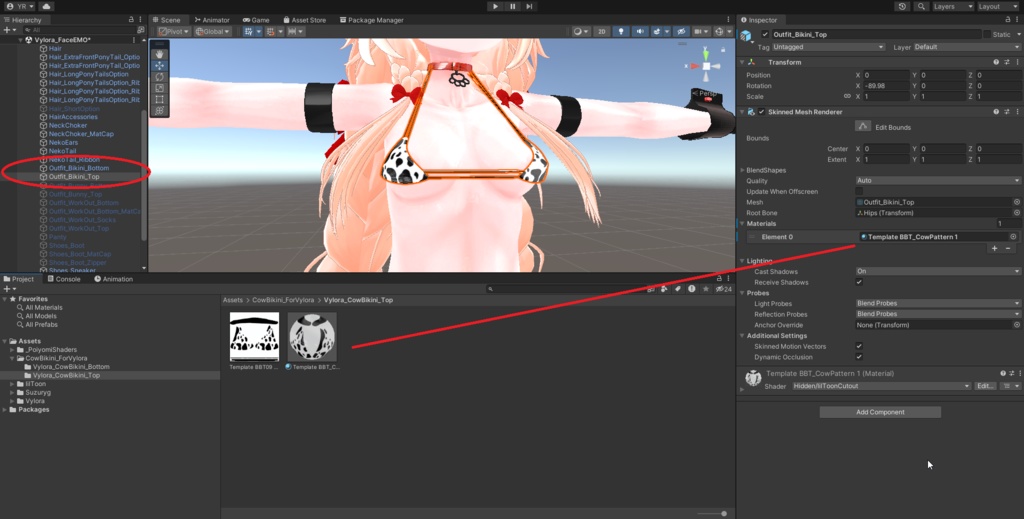Open the Pivot handle position dropdown

[x=174, y=31]
